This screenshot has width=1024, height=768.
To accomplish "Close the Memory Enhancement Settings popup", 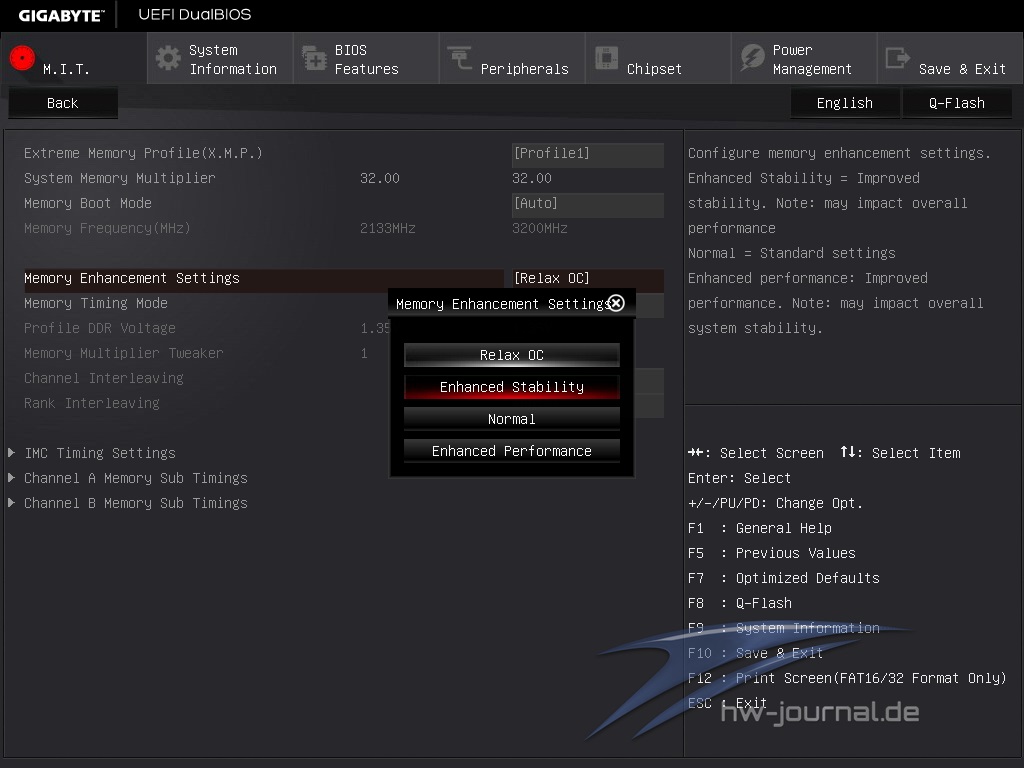I will [616, 303].
